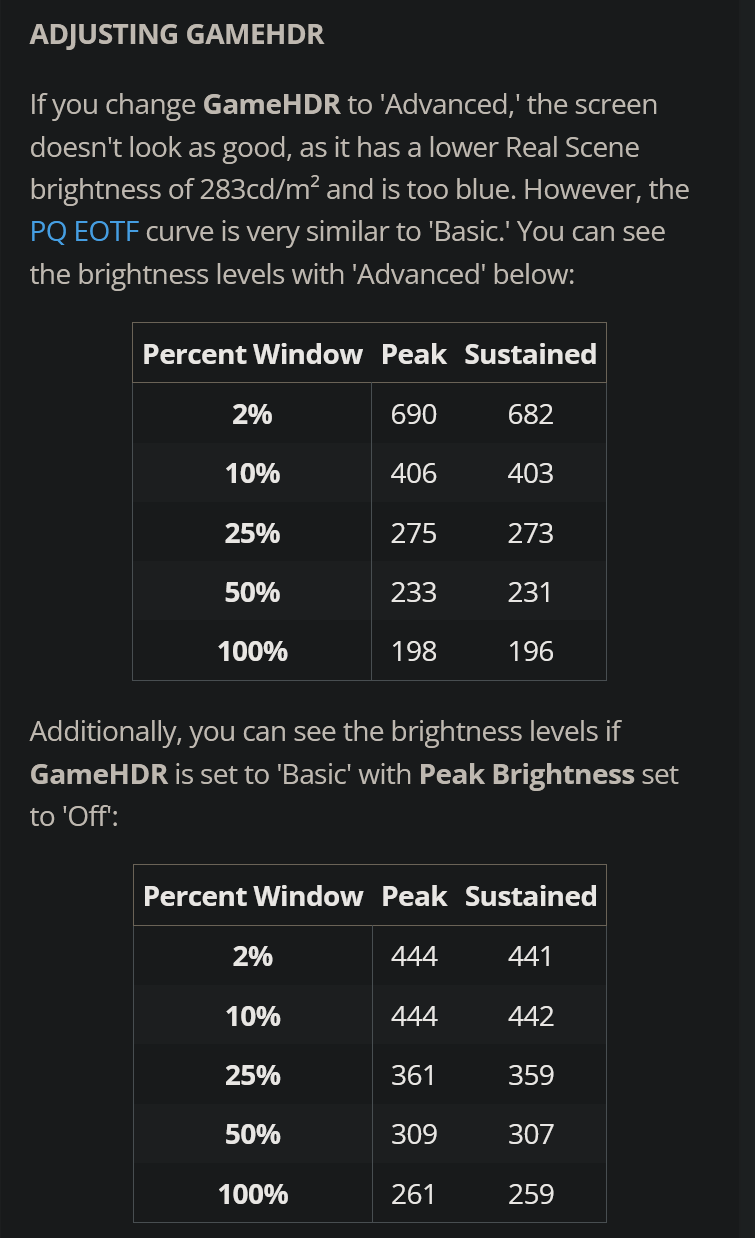Click Percent Window header in first table
The image size is (755, 1238).
click(x=252, y=354)
